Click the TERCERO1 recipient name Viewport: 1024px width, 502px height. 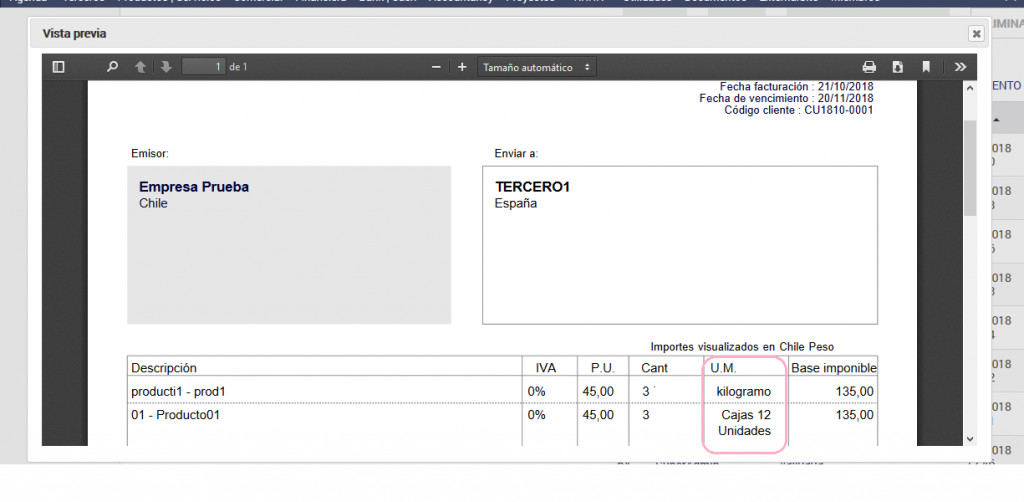(533, 187)
